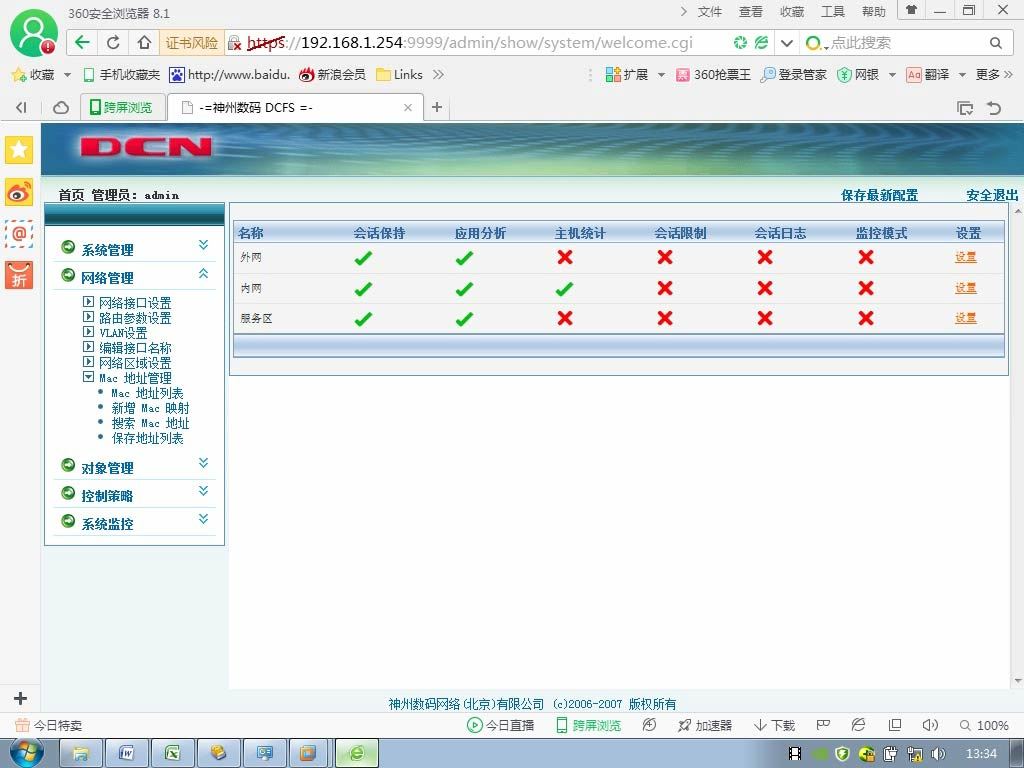This screenshot has height=768, width=1024.
Task: Go to the browser home icon
Action: click(x=144, y=43)
